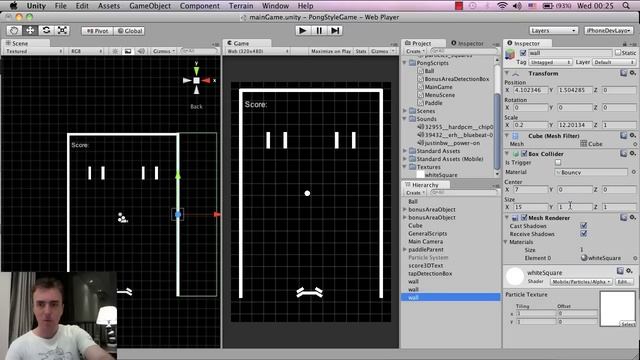This screenshot has width=640, height=360.
Task: Toggle Mesh Renderer enabled checkbox
Action: tap(524, 218)
